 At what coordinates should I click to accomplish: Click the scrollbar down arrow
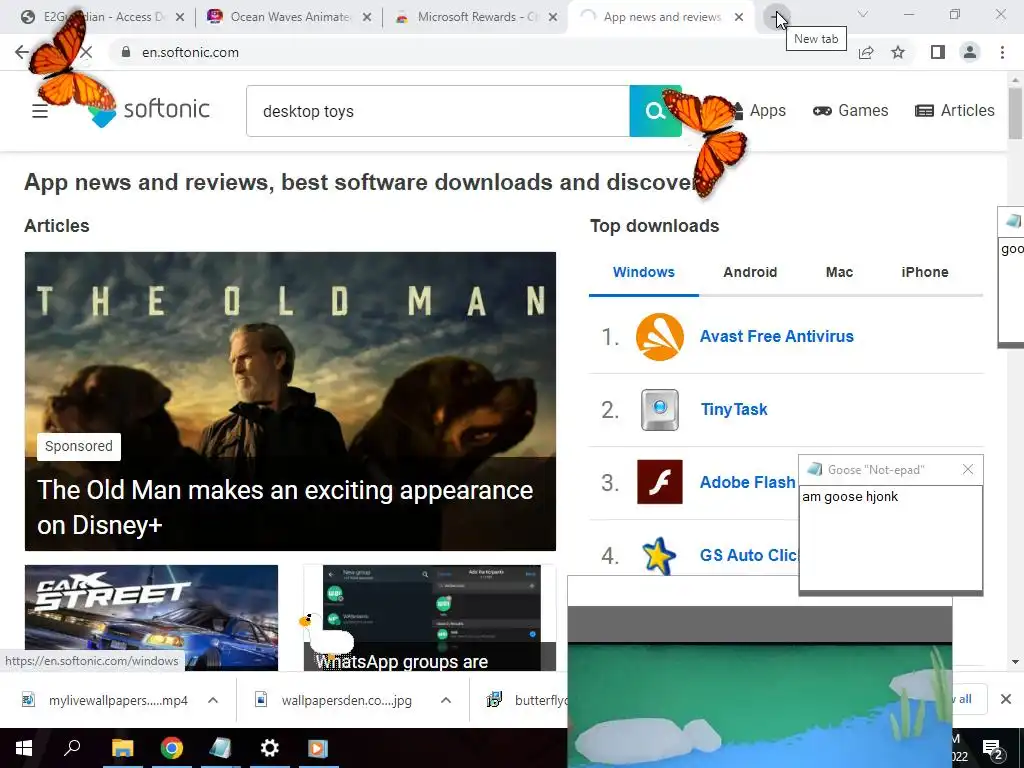tap(1016, 662)
